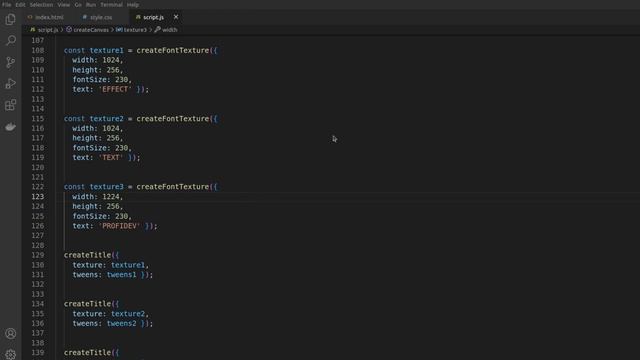Click line number 122 in the gutter
This screenshot has width=640, height=360.
pos(38,187)
